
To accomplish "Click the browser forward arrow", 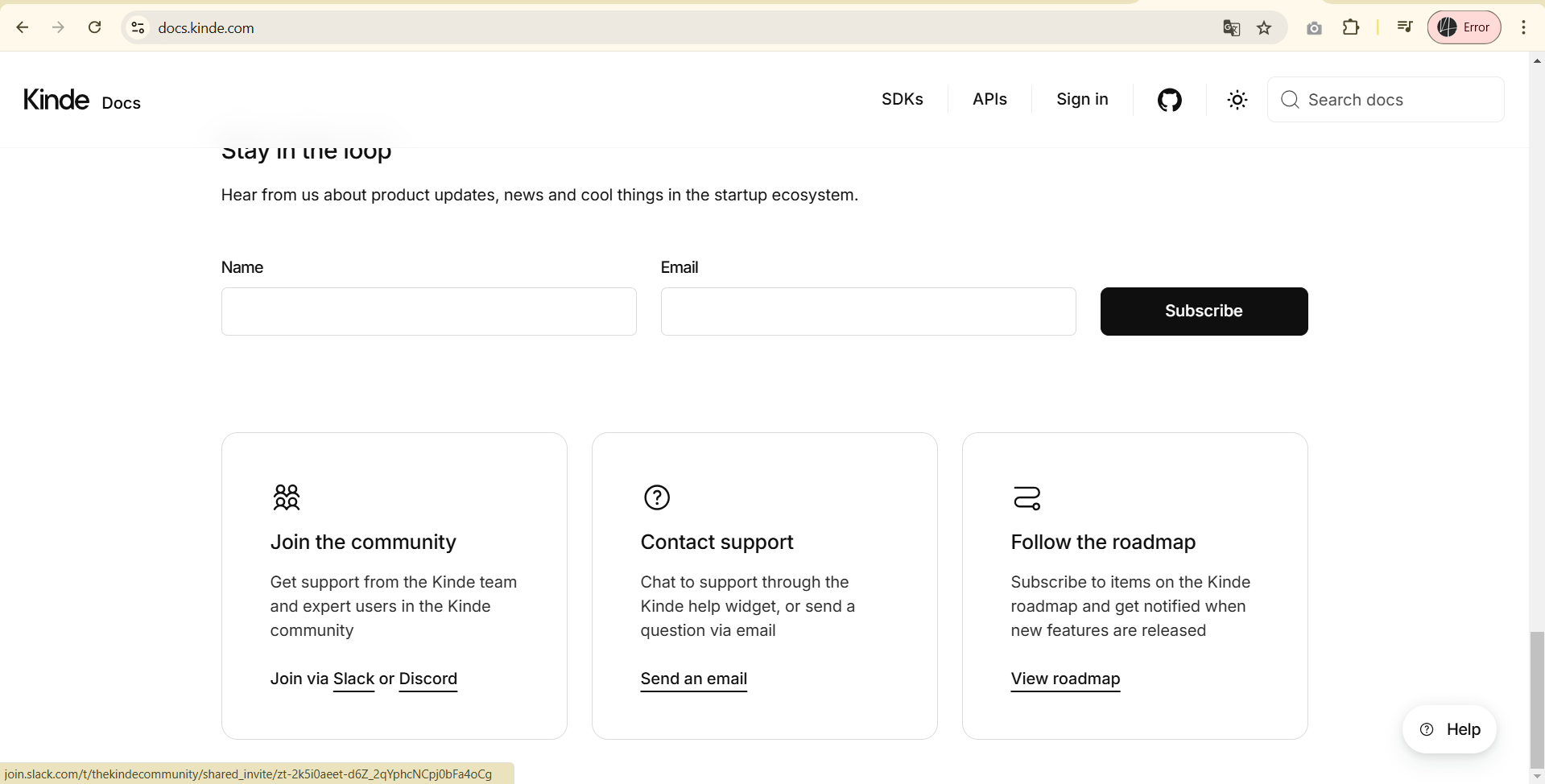I will pyautogui.click(x=58, y=27).
